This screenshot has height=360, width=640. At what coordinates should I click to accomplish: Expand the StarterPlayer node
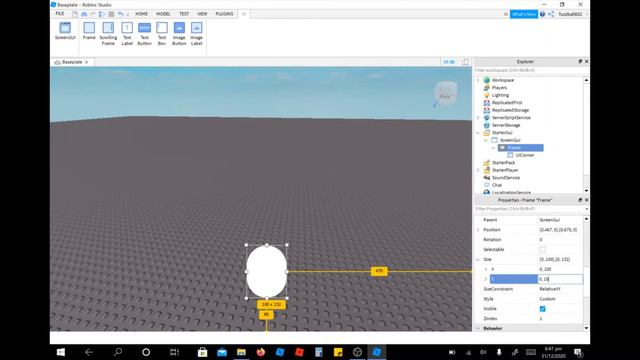[x=478, y=170]
